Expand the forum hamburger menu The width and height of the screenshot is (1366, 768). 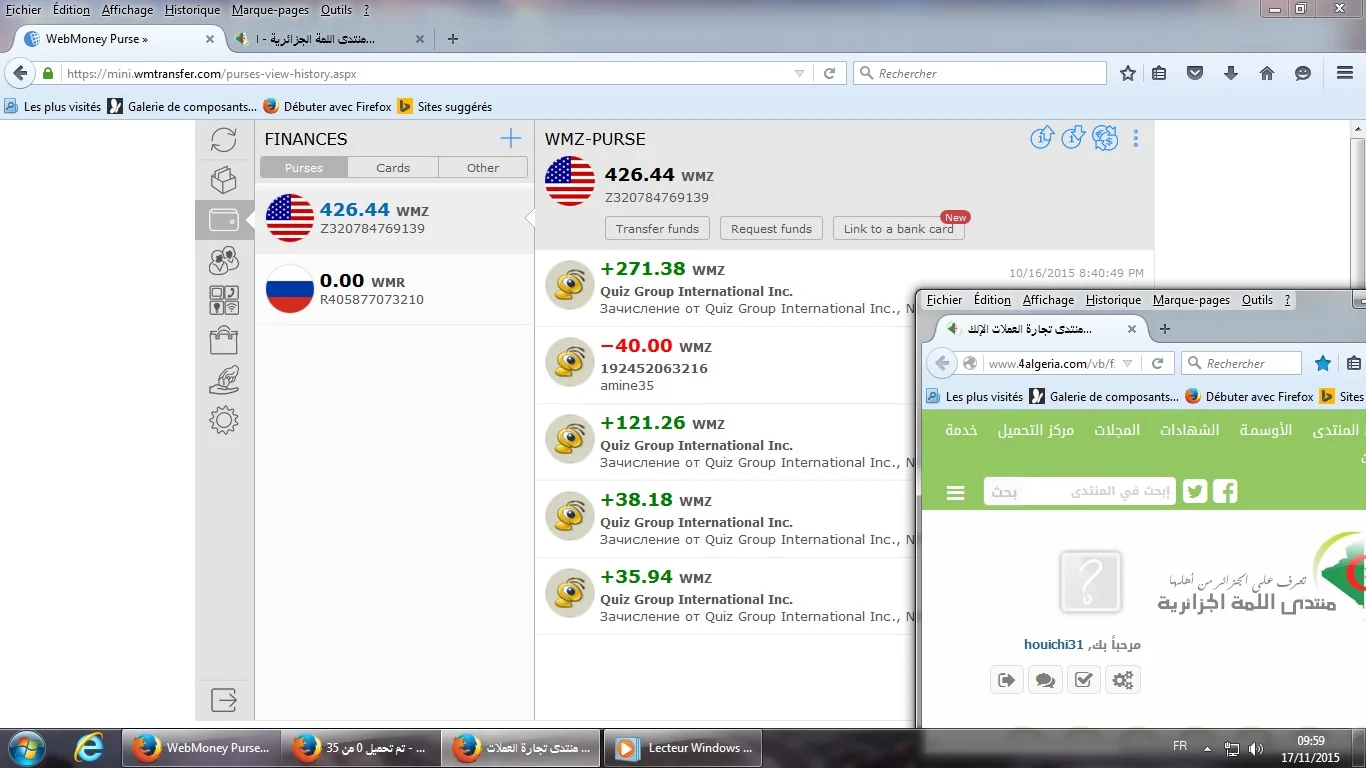(955, 492)
